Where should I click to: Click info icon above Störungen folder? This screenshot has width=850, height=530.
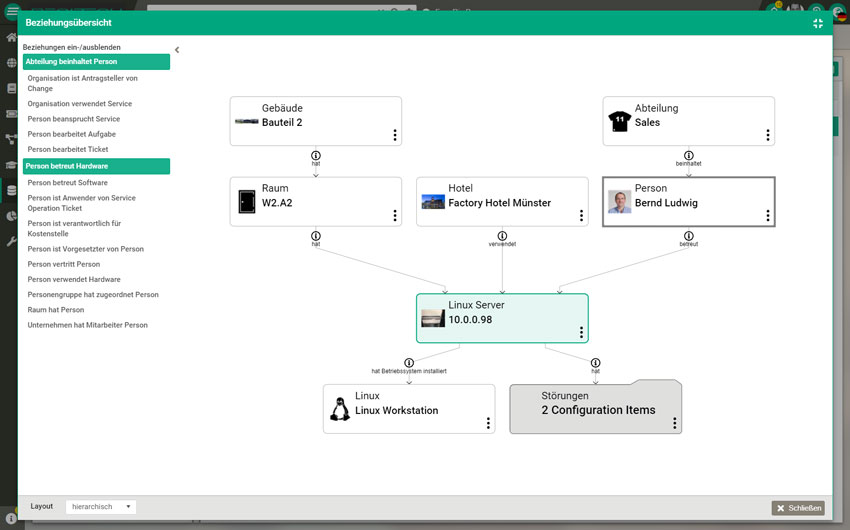595,363
